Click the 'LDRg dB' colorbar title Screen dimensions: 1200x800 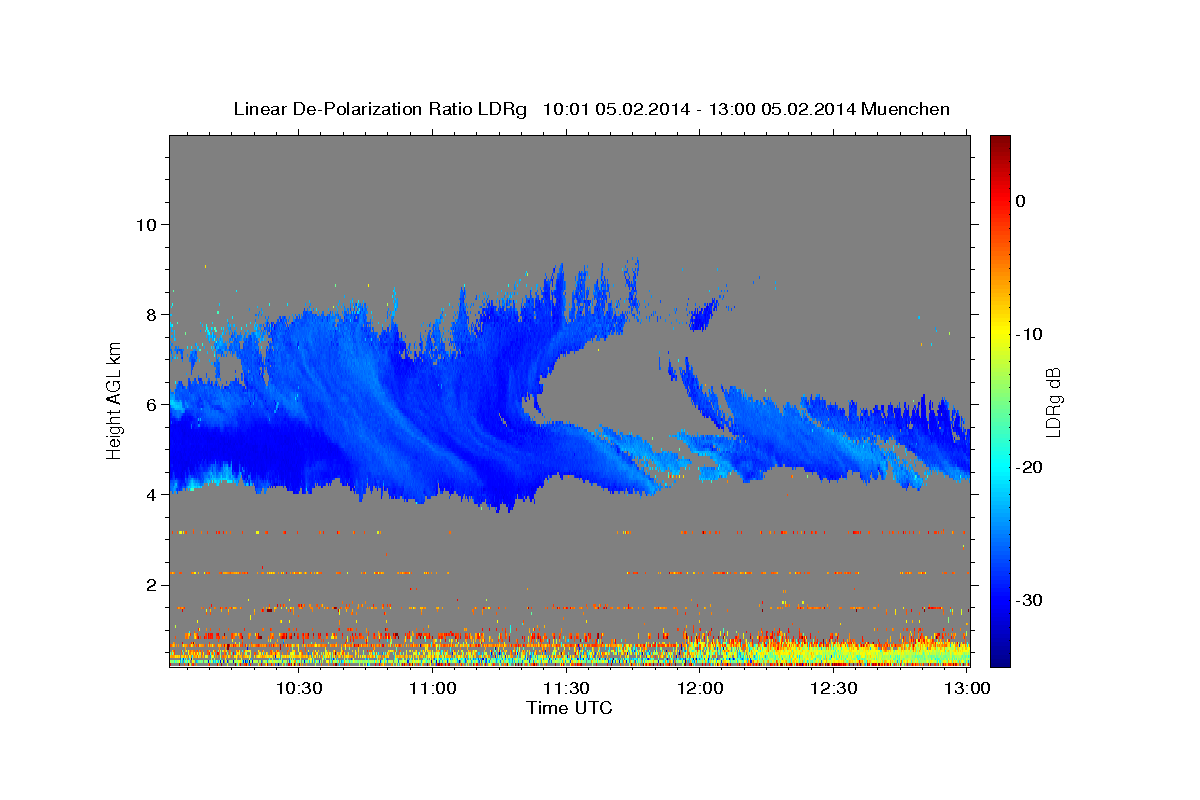point(1053,402)
